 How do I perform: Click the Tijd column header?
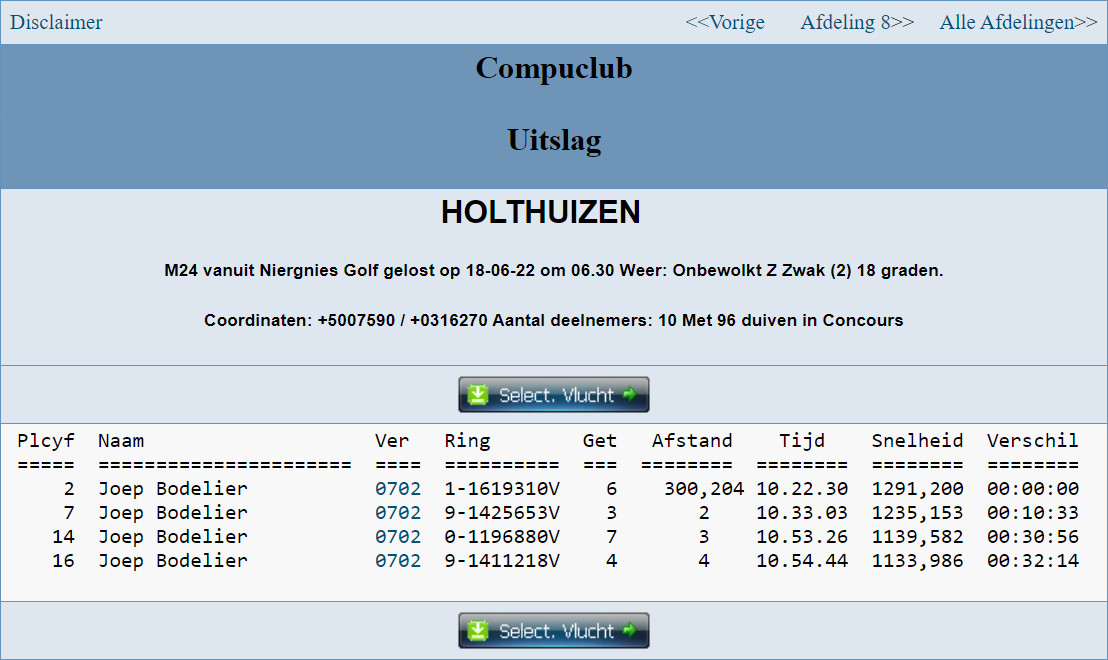point(802,442)
